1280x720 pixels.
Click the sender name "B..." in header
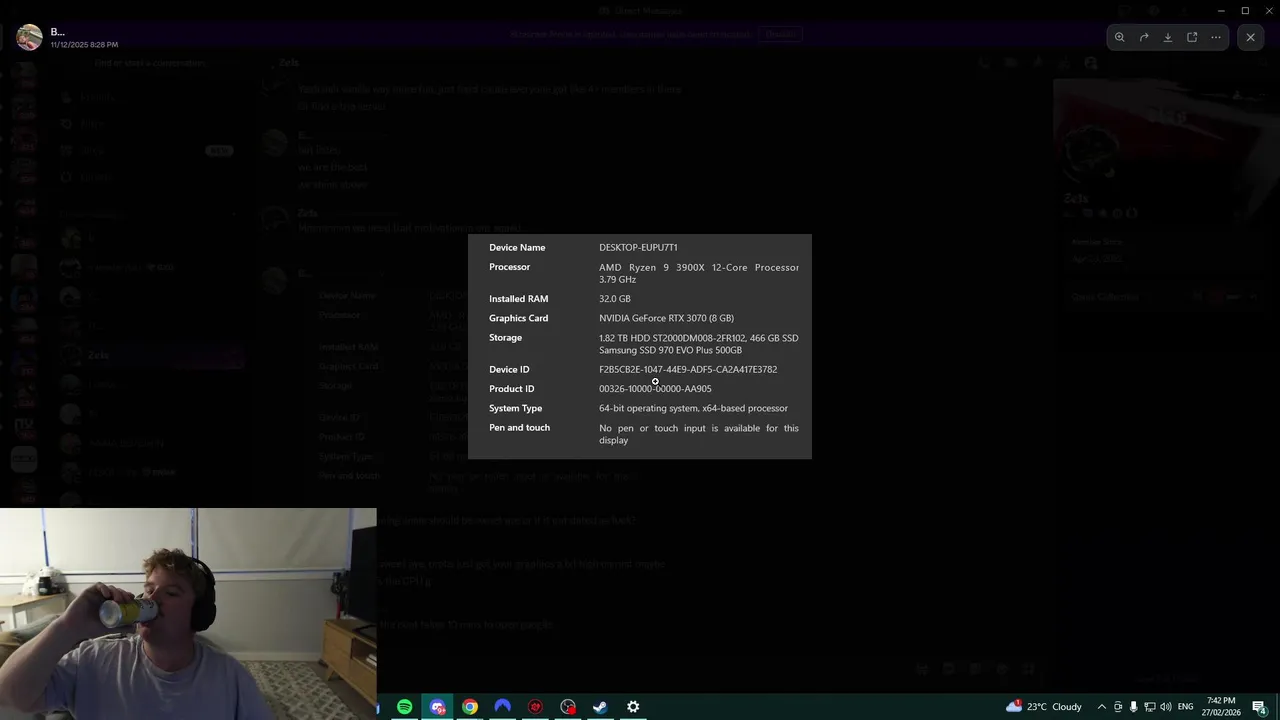(58, 32)
